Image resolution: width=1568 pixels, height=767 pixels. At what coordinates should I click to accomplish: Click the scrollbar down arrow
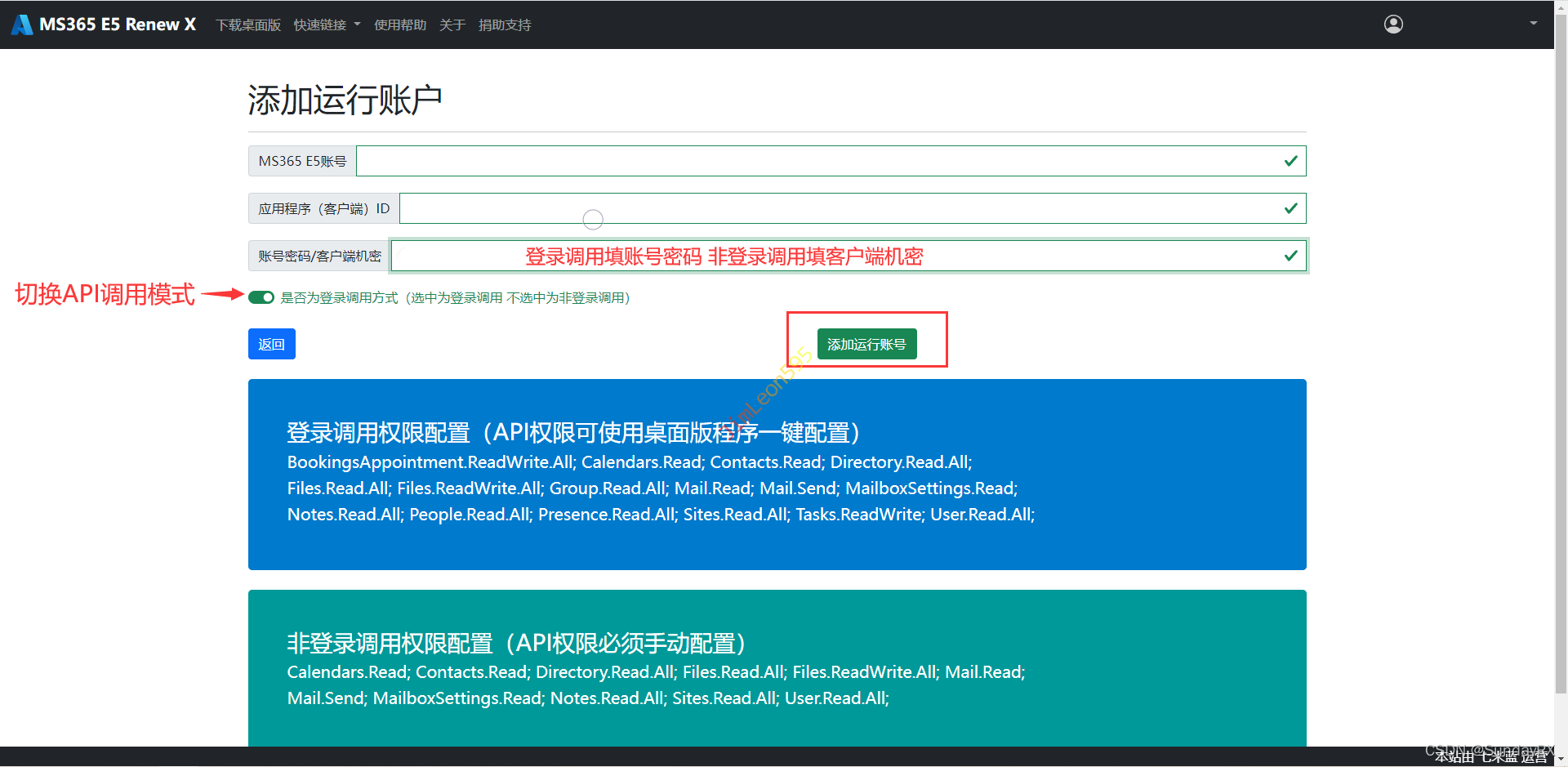click(x=1561, y=760)
